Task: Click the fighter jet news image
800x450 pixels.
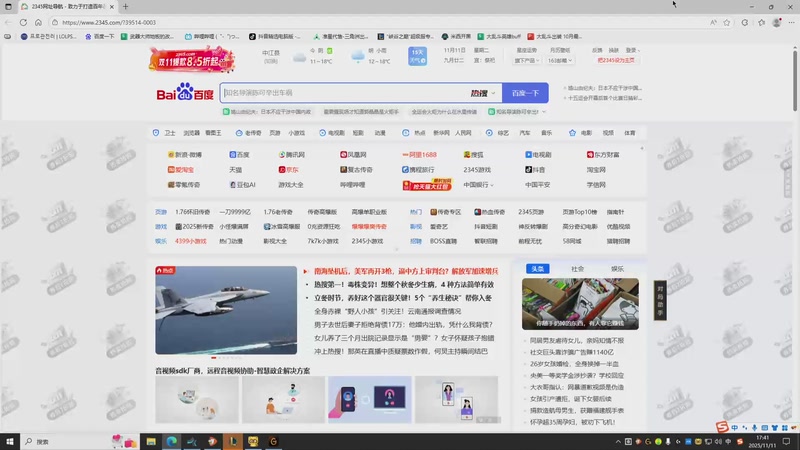Action: [226, 310]
